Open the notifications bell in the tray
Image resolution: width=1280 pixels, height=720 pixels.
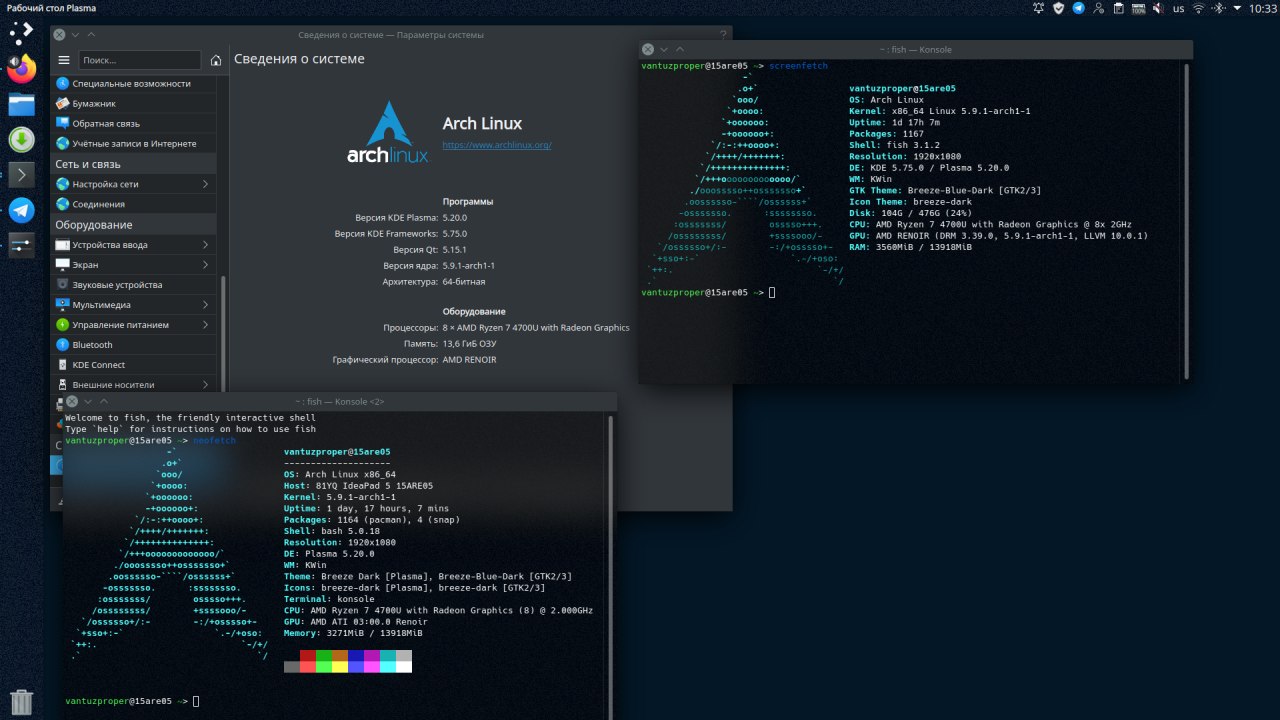tap(1038, 8)
